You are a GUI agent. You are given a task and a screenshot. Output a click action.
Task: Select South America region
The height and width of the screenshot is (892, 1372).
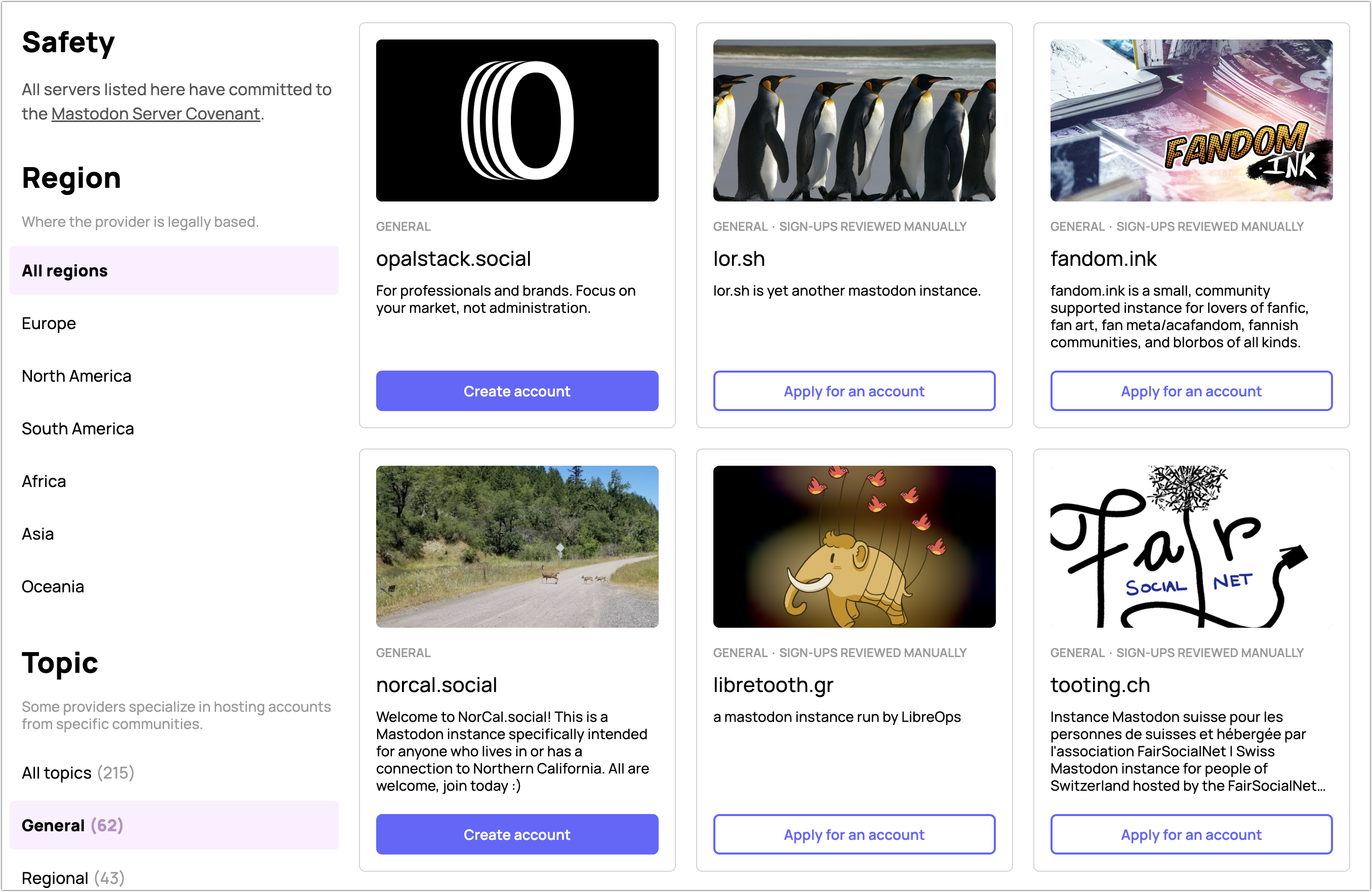coord(78,428)
